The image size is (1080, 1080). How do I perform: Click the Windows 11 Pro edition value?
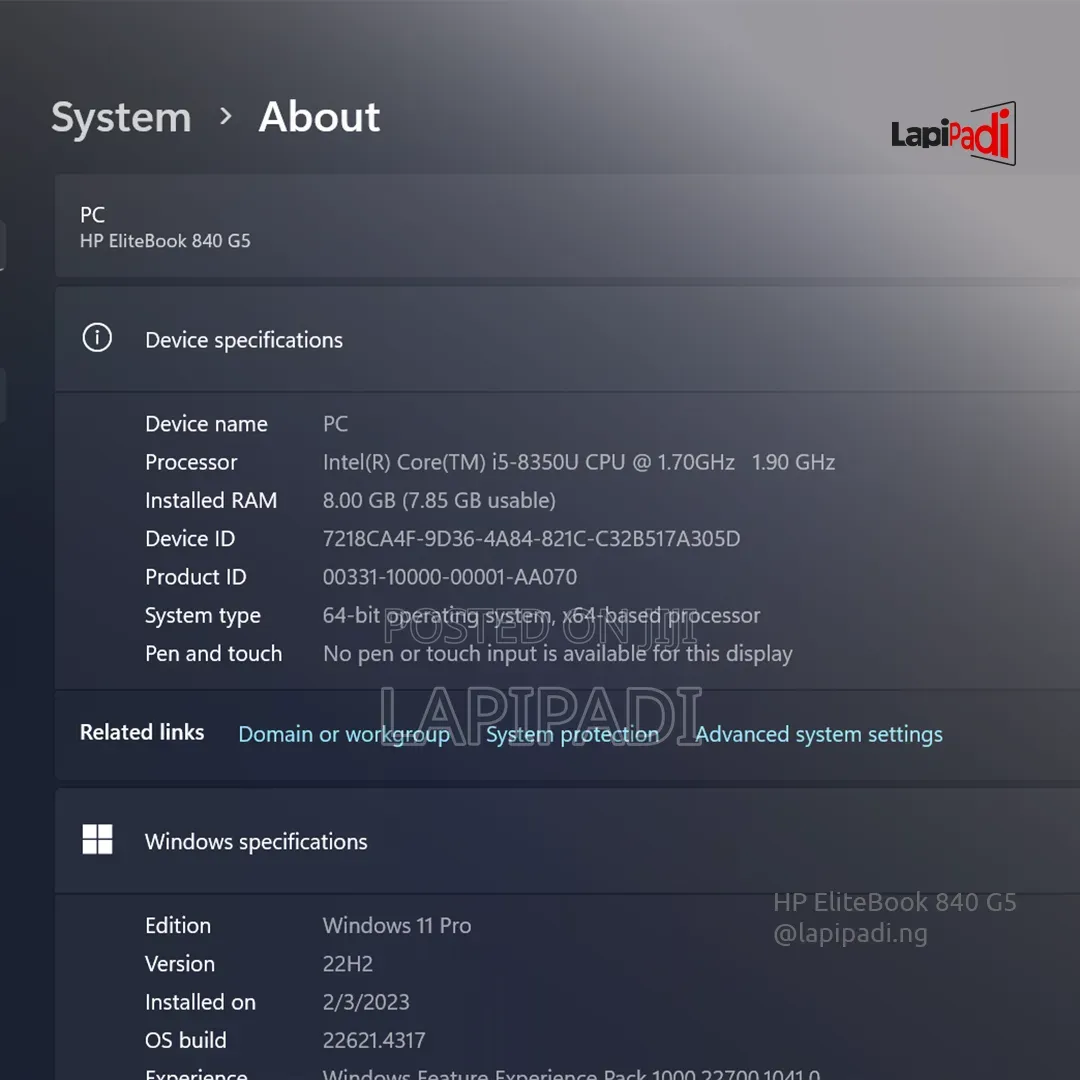click(x=397, y=926)
